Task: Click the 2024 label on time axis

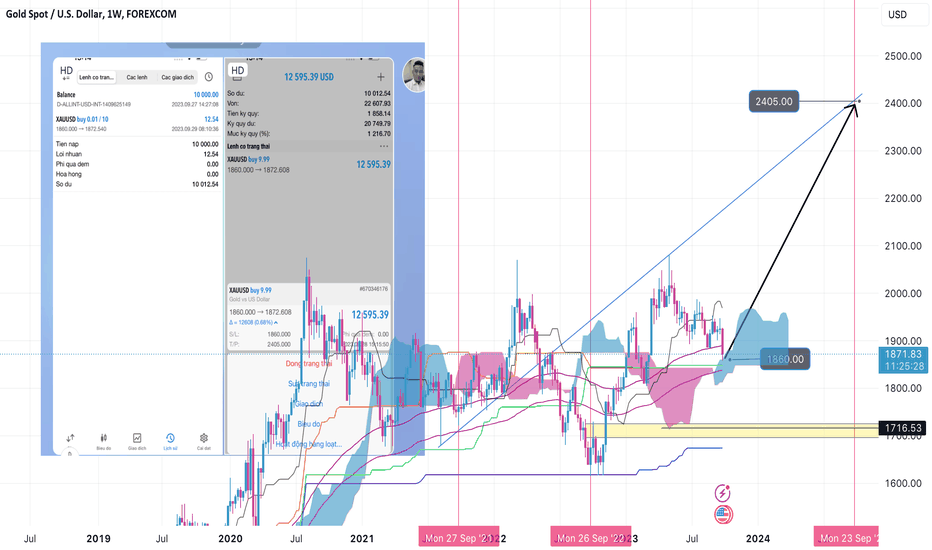Action: click(x=758, y=539)
